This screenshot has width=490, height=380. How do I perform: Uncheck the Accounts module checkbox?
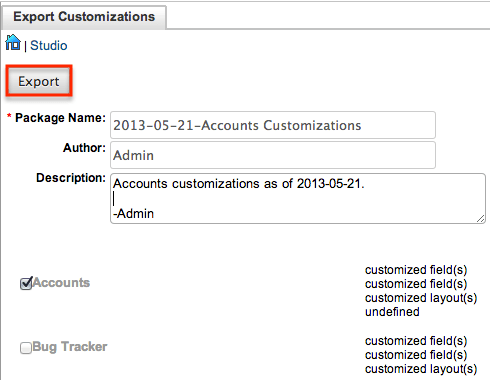[x=26, y=283]
